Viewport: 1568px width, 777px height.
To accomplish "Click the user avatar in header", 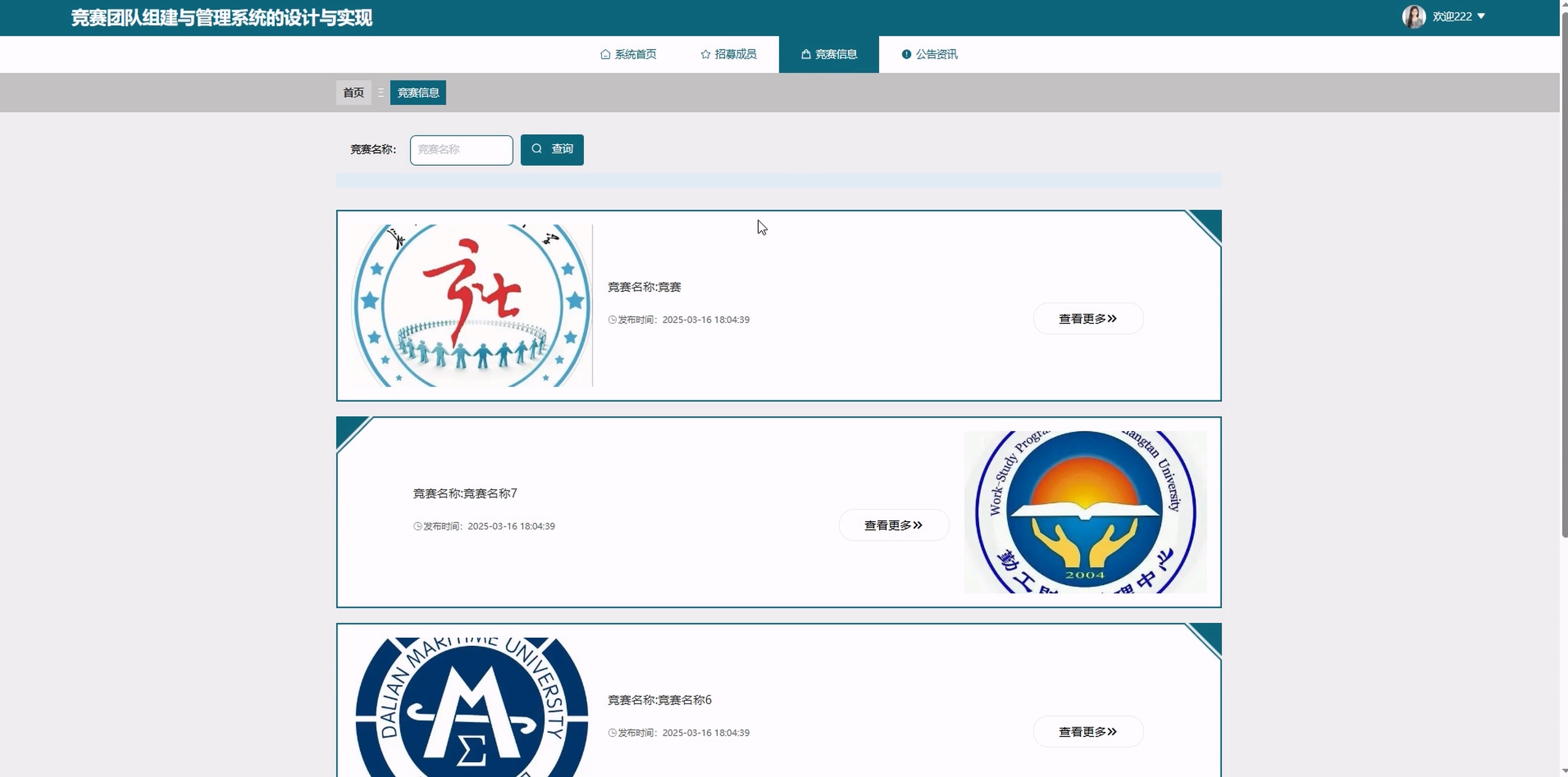I will (1413, 16).
